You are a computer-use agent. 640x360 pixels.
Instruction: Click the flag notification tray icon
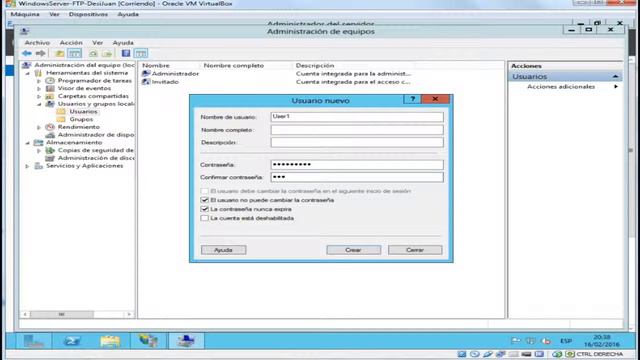(x=516, y=340)
